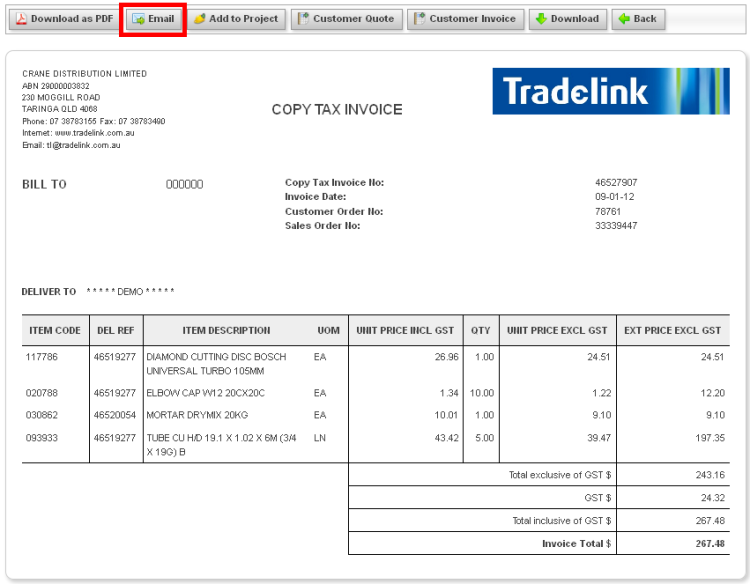Image resolution: width=750 pixels, height=584 pixels.
Task: Select item code 030862
Action: [x=42, y=415]
